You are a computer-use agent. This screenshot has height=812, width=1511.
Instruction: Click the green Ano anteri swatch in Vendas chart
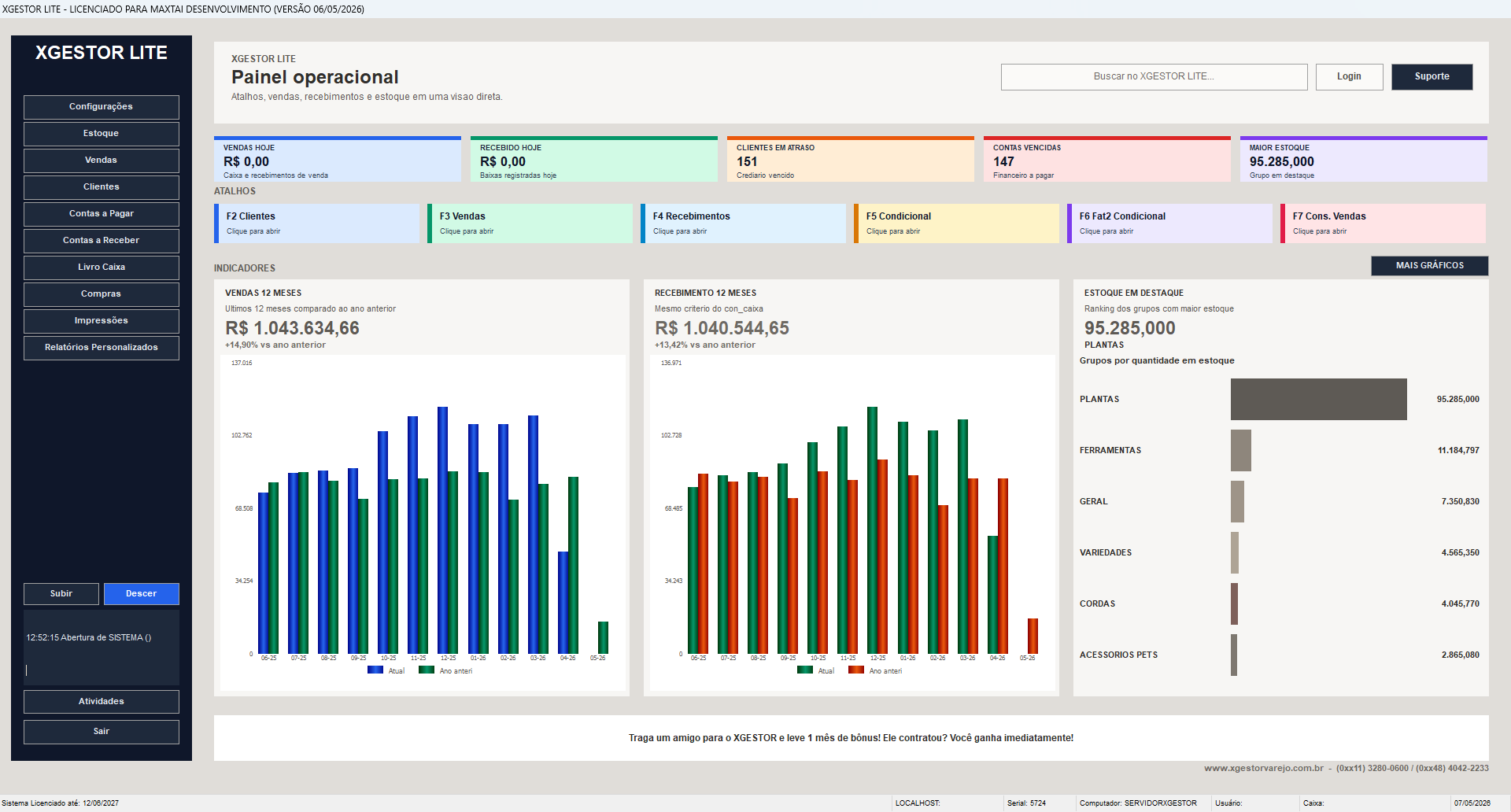427,670
